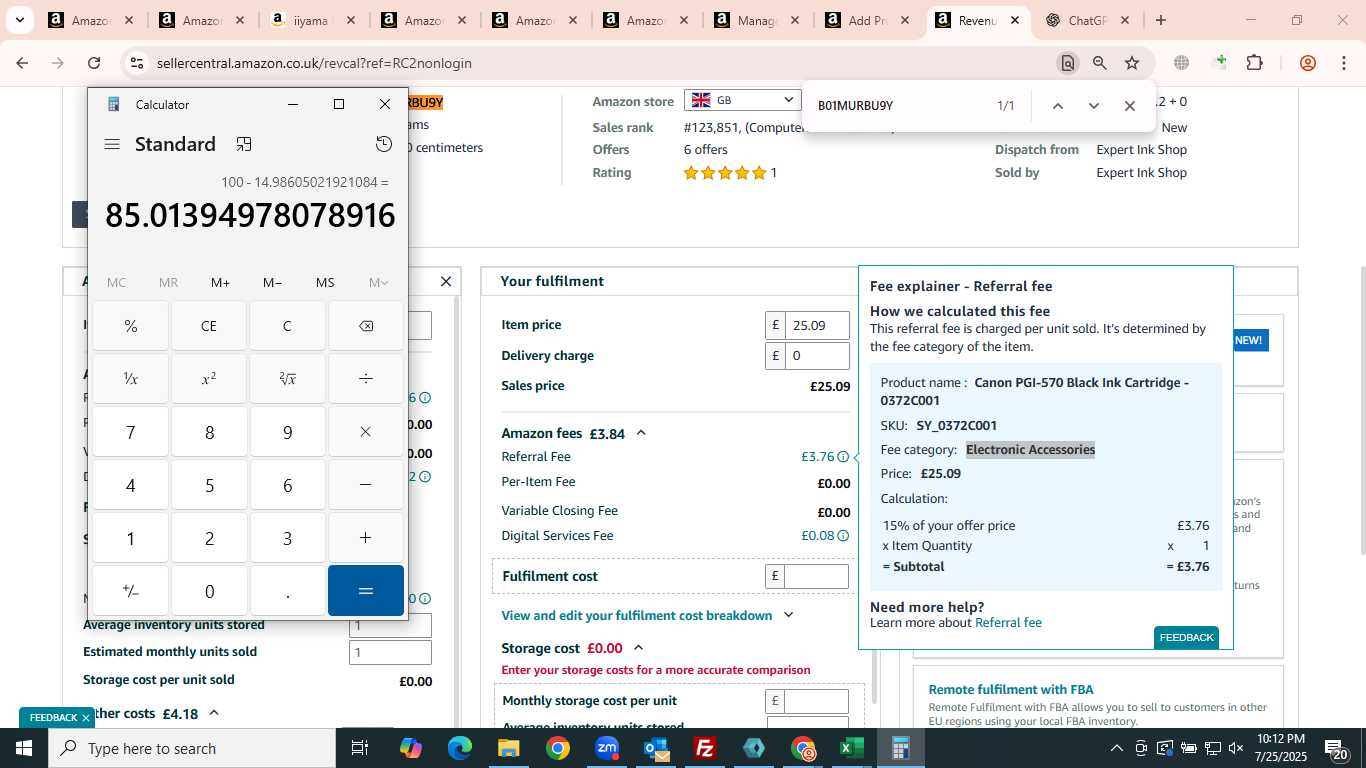This screenshot has width=1366, height=768.
Task: Open Chrome extensions puzzle icon
Action: (x=1255, y=63)
